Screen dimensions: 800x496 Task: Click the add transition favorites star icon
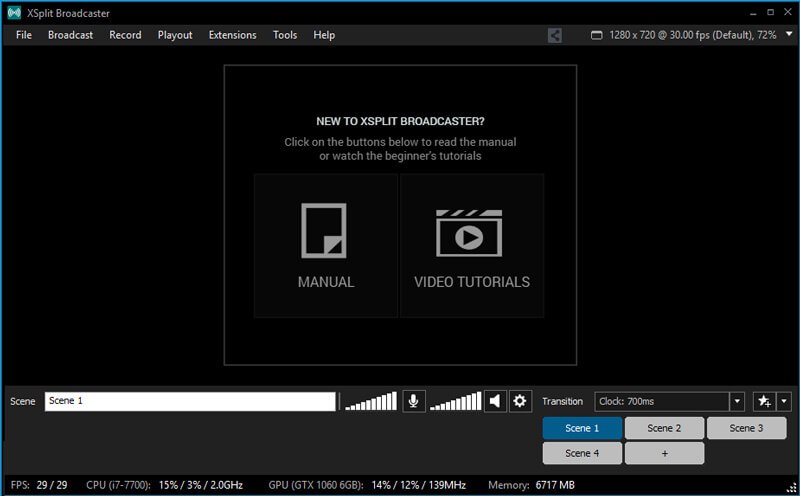[764, 401]
